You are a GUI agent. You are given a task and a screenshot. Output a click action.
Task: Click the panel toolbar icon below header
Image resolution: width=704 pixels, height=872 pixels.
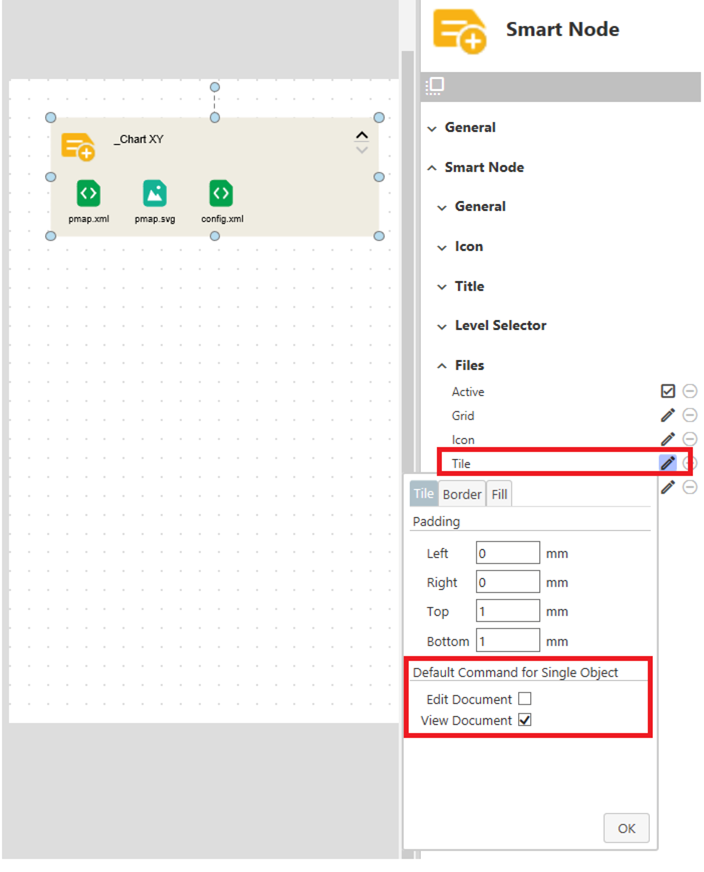435,86
